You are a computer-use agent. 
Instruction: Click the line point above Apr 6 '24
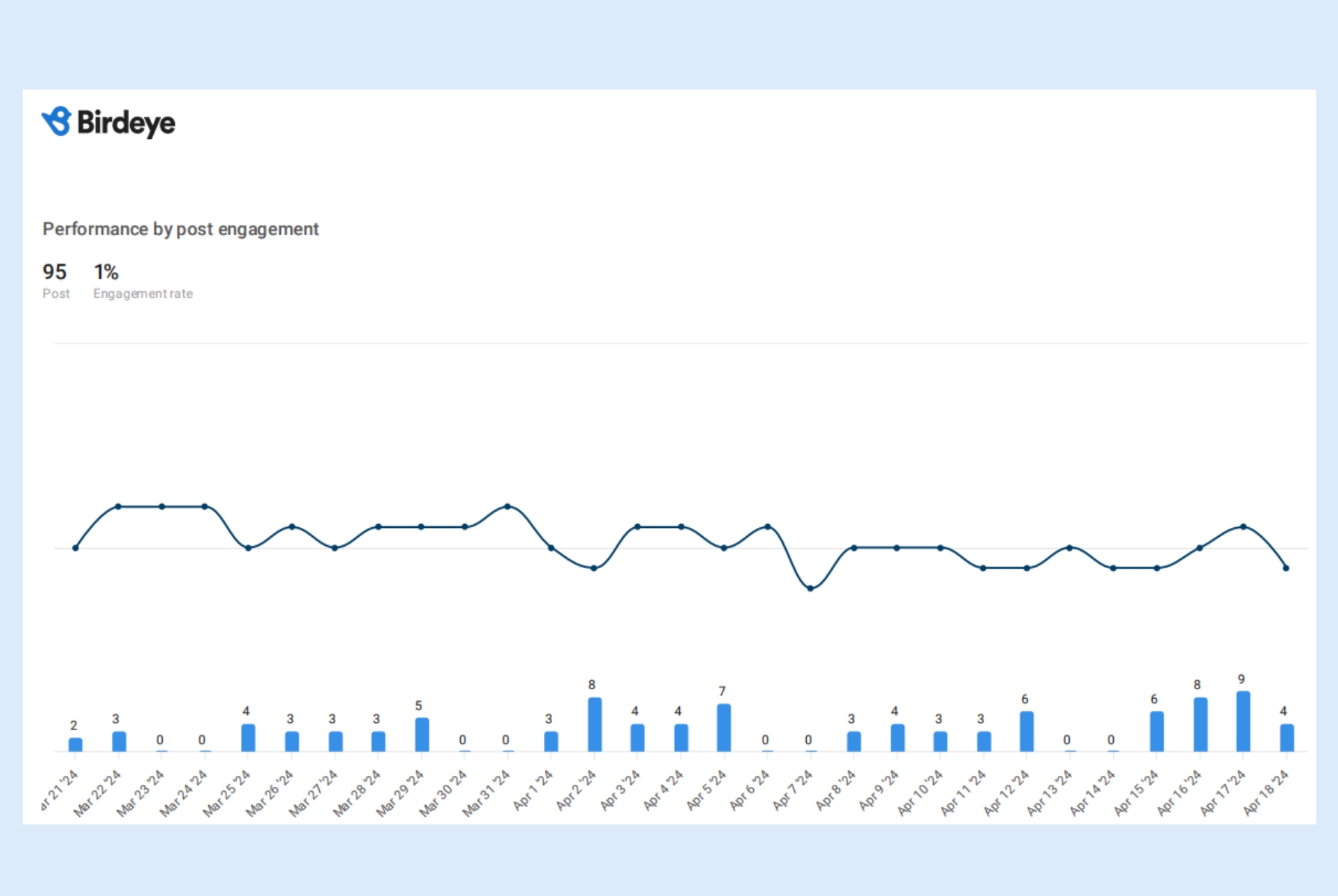pos(767,527)
